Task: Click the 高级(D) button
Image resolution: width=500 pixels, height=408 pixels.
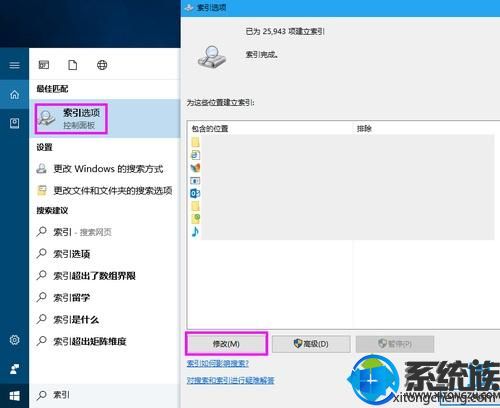Action: click(311, 344)
